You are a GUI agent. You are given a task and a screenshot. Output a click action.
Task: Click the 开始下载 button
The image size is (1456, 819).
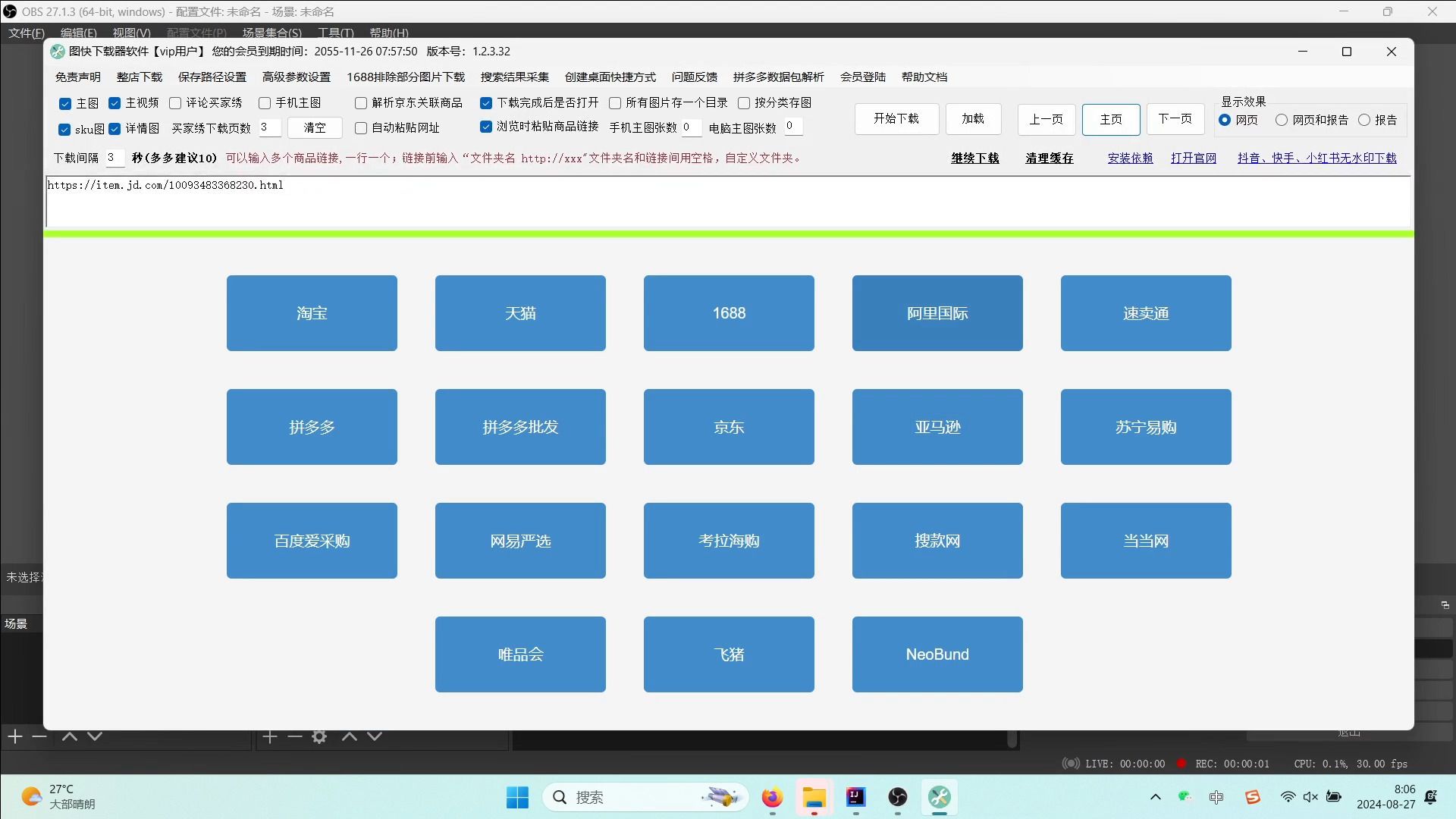tap(896, 119)
